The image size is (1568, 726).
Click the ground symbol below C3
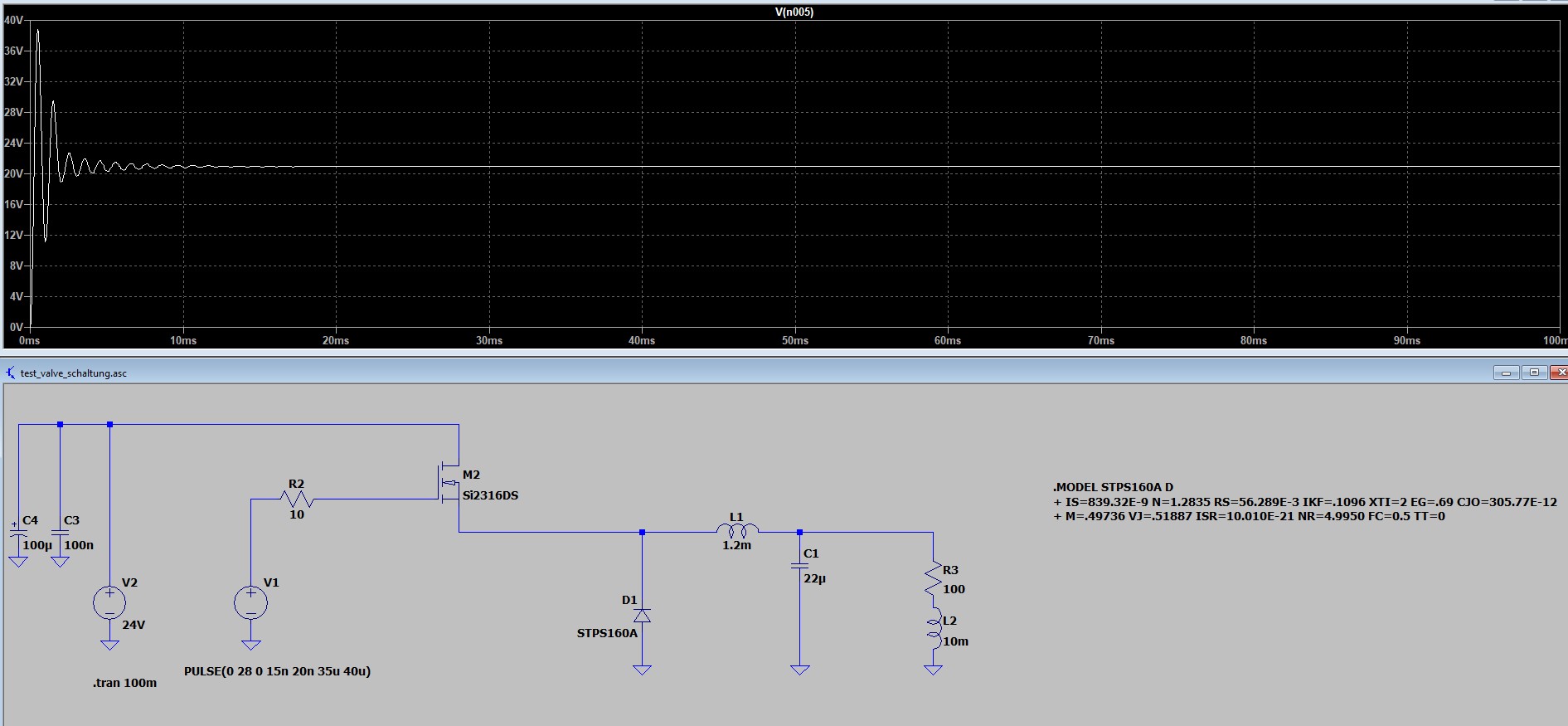point(60,562)
